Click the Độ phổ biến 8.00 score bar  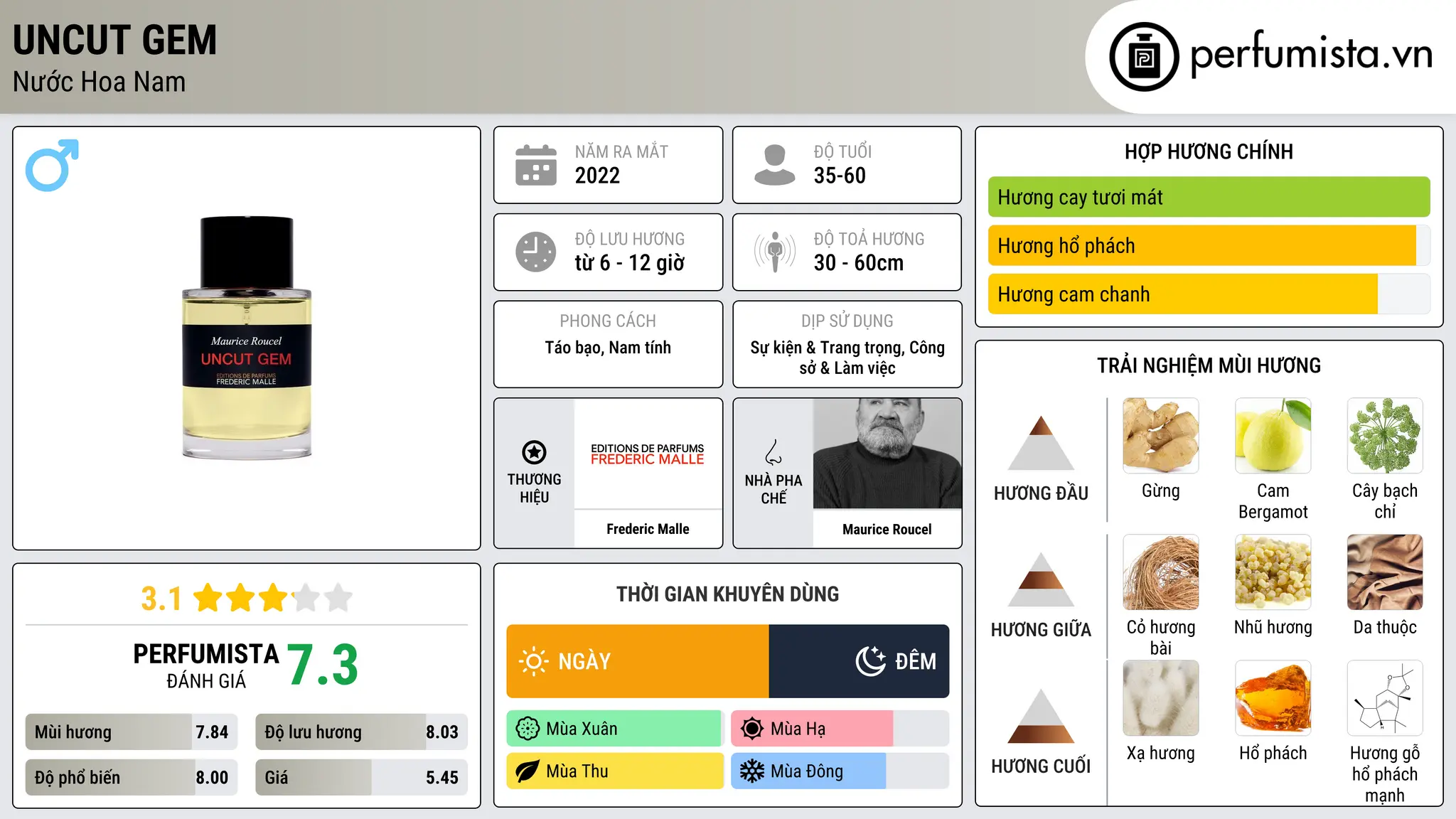(x=132, y=777)
